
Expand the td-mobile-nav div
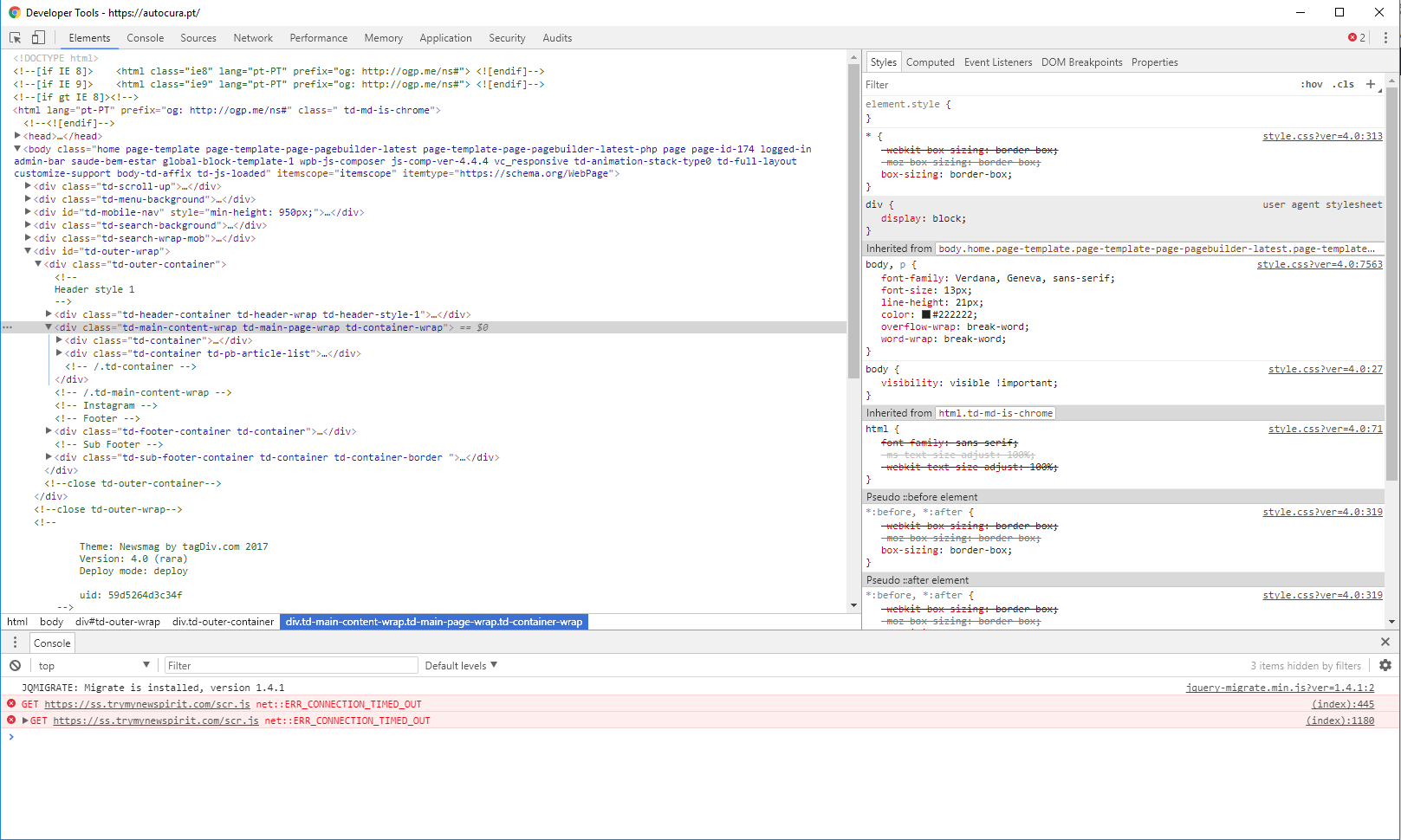pyautogui.click(x=28, y=211)
